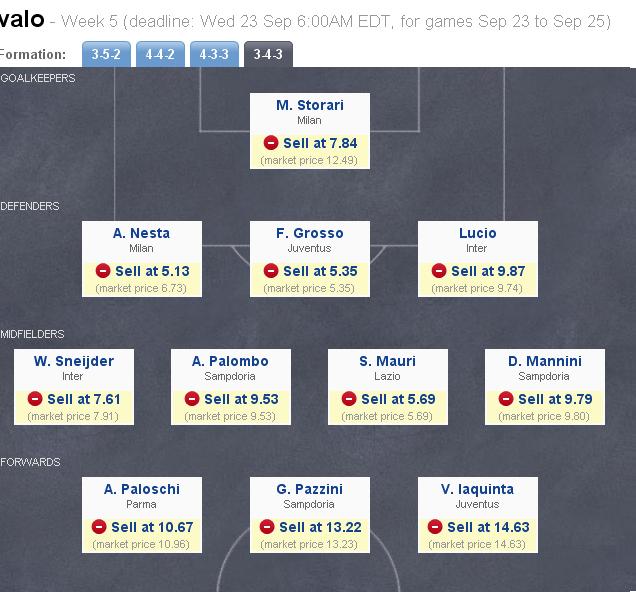
Task: Click red minus icon on A. Palombo
Action: tap(191, 399)
